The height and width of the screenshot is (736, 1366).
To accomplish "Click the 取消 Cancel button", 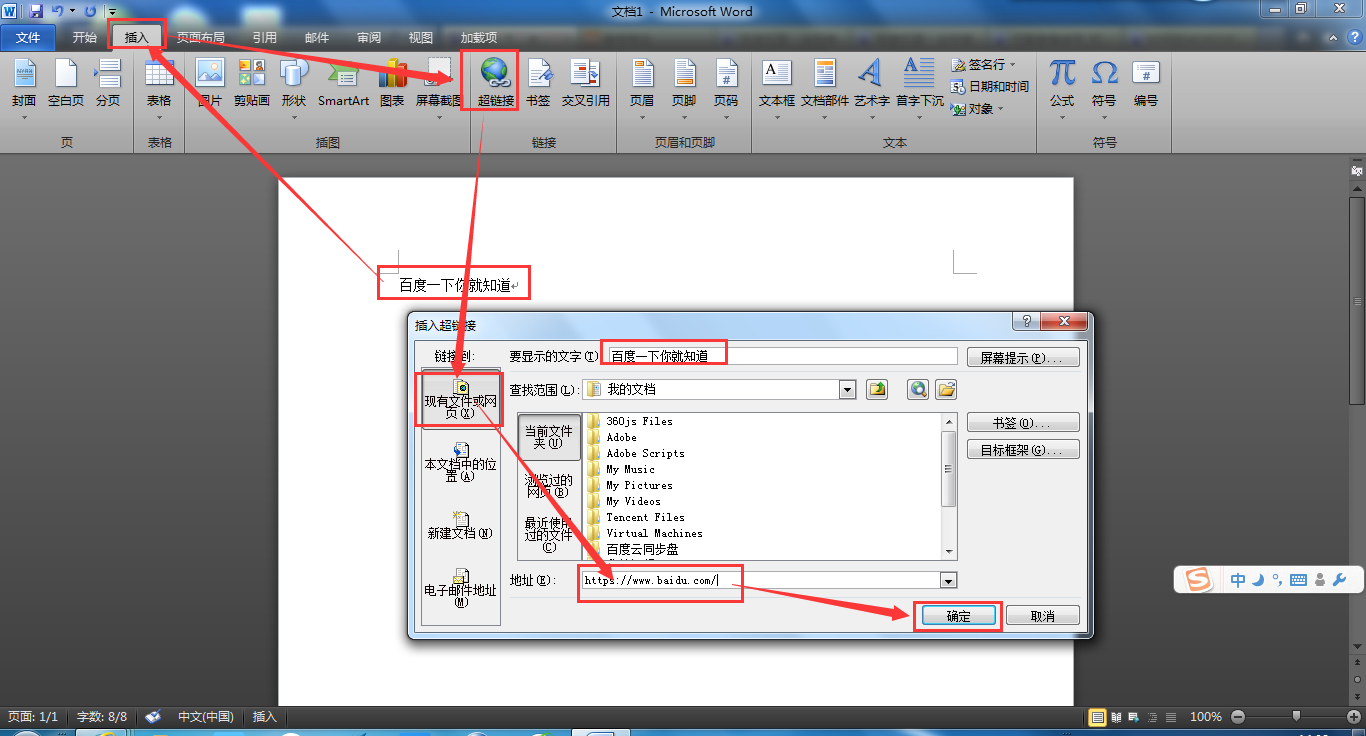I will click(1043, 616).
